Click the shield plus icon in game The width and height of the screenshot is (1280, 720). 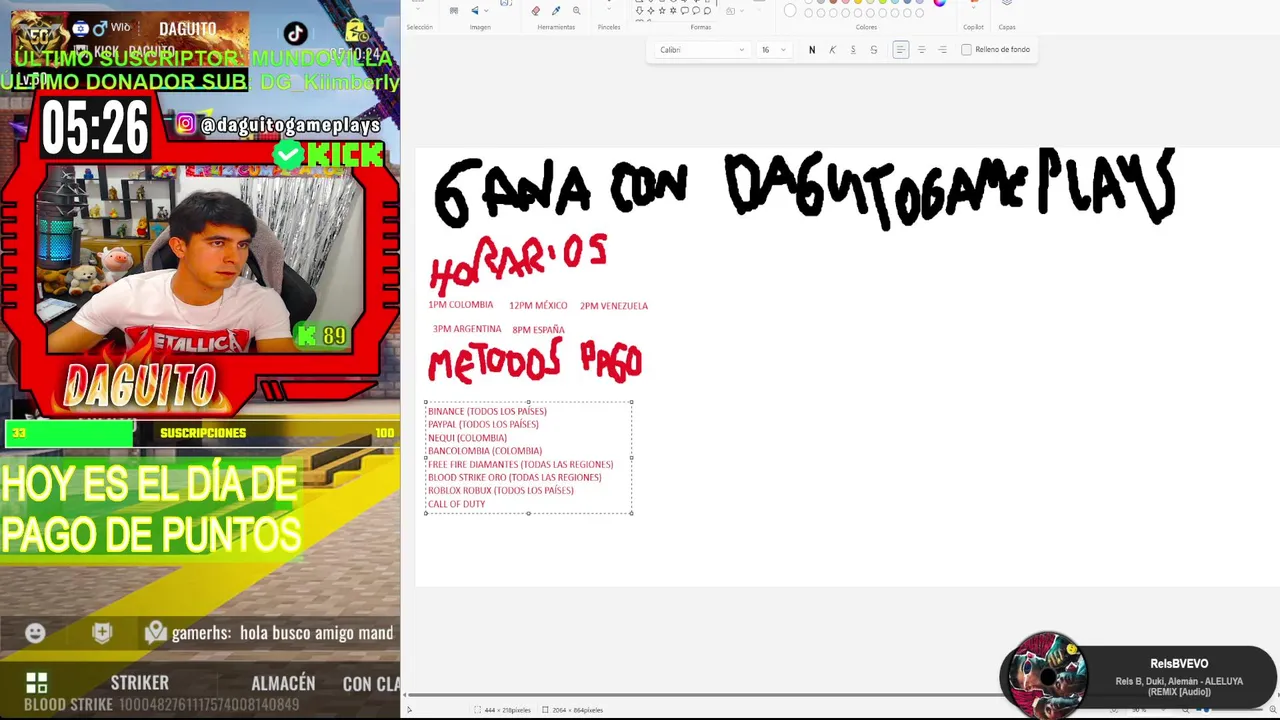click(102, 633)
